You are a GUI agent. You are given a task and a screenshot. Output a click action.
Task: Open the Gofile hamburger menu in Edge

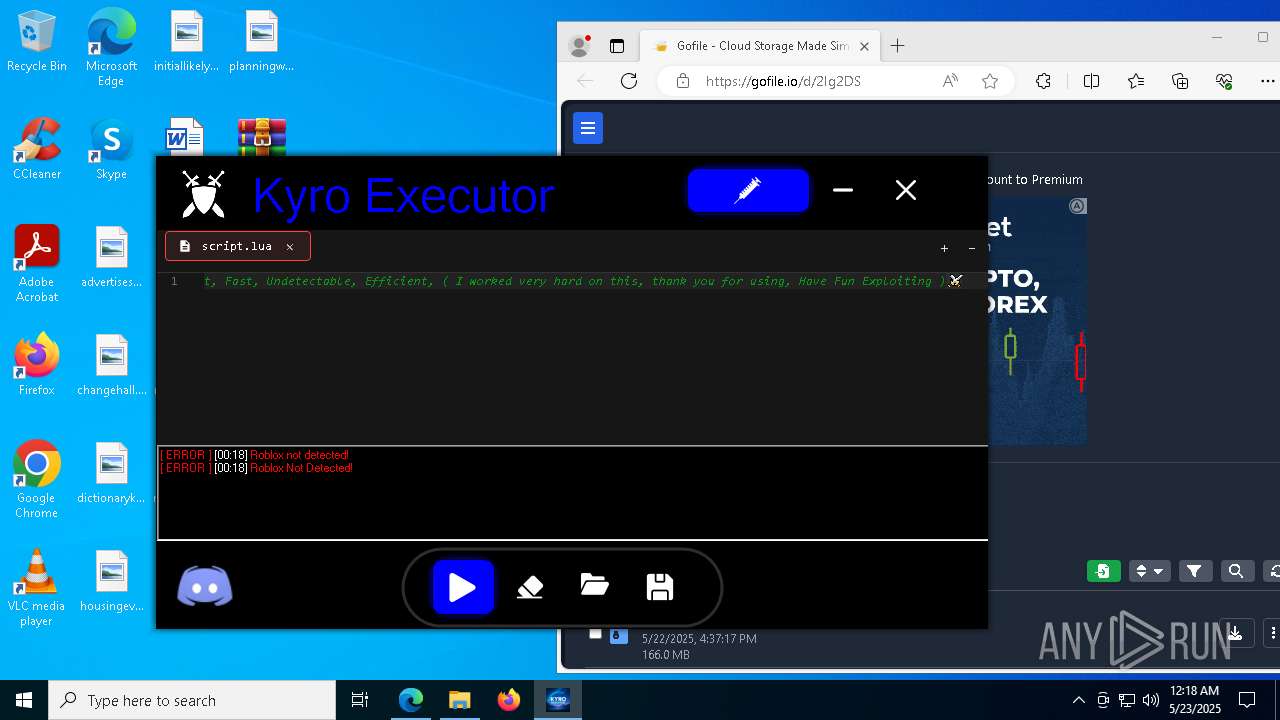(x=588, y=128)
